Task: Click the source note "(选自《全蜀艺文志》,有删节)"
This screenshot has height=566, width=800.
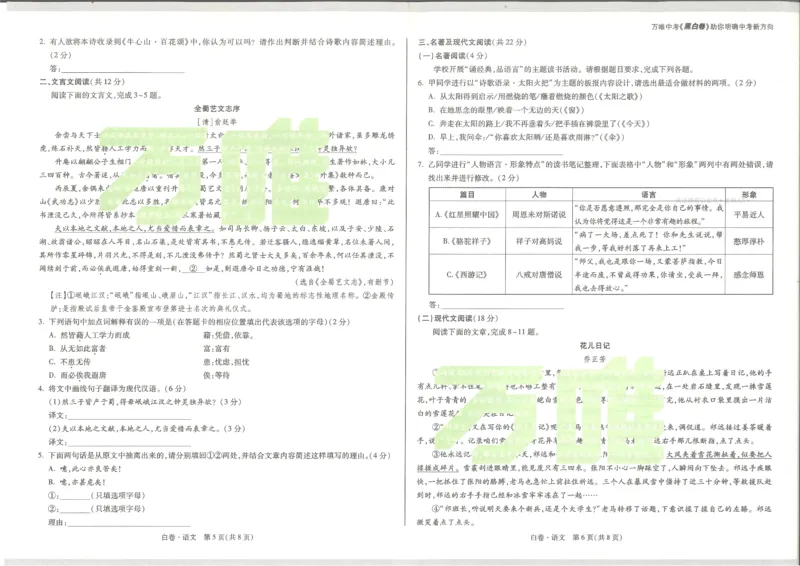Action: click(x=344, y=282)
